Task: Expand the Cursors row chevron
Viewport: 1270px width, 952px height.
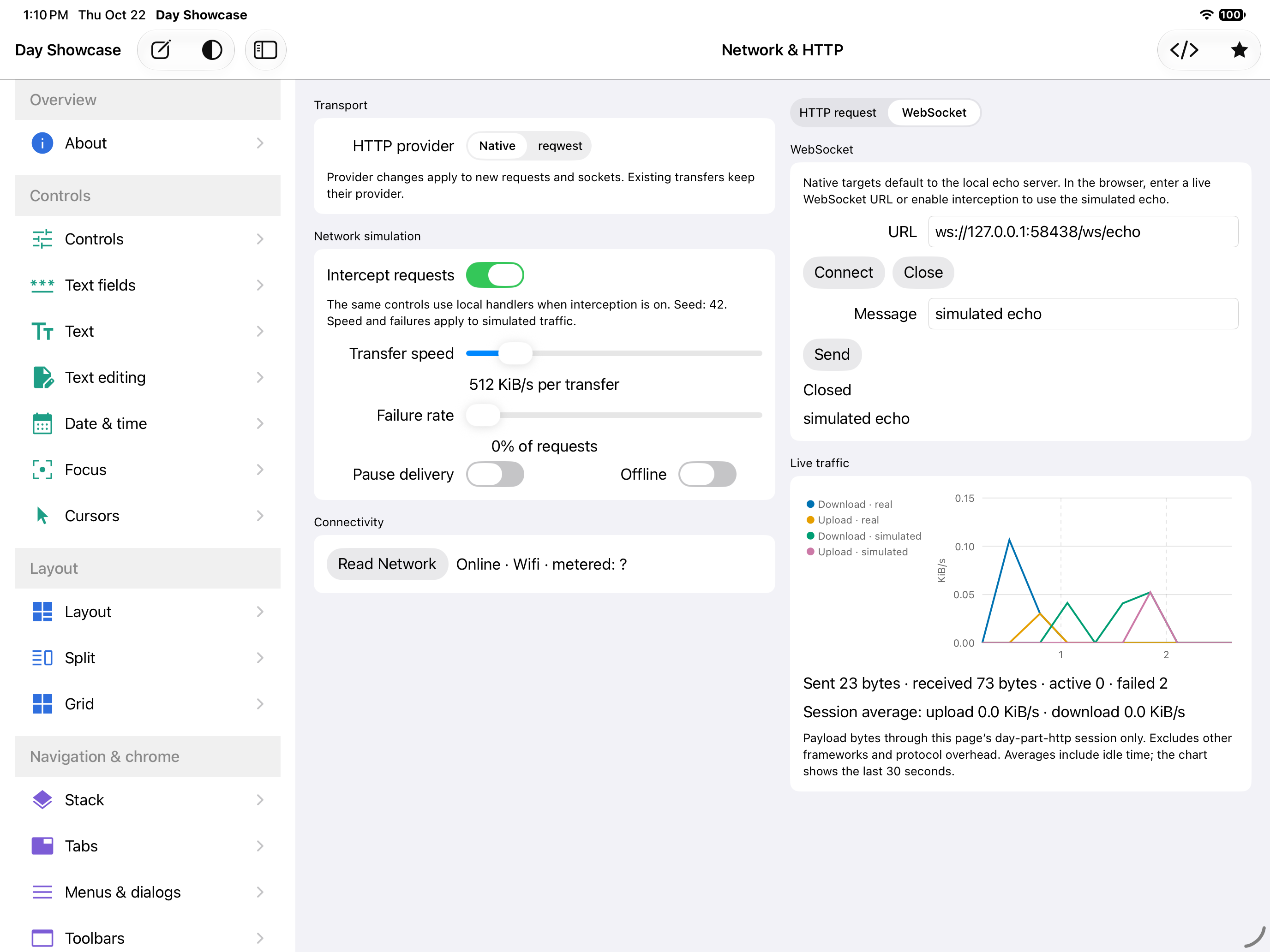Action: pos(260,515)
